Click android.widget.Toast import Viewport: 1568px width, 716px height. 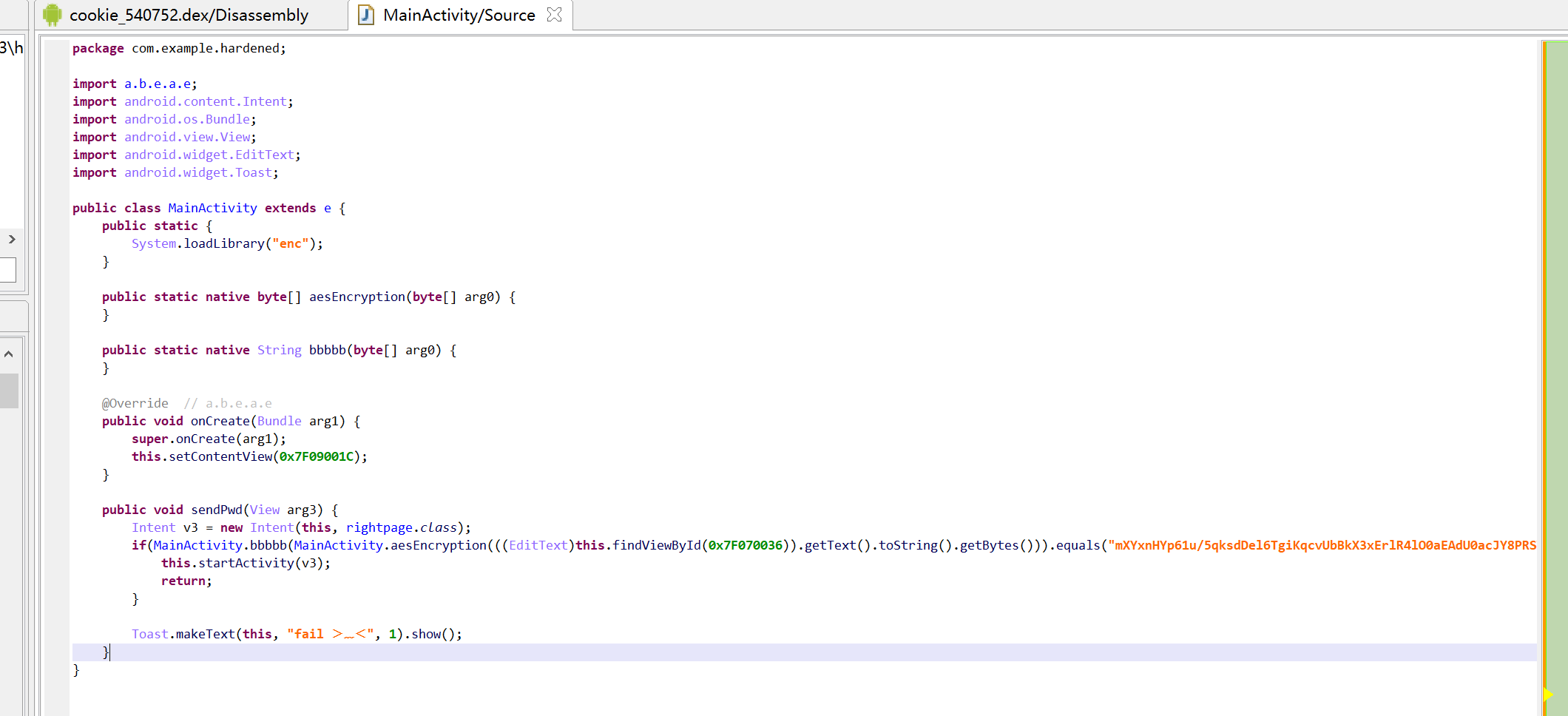[197, 172]
